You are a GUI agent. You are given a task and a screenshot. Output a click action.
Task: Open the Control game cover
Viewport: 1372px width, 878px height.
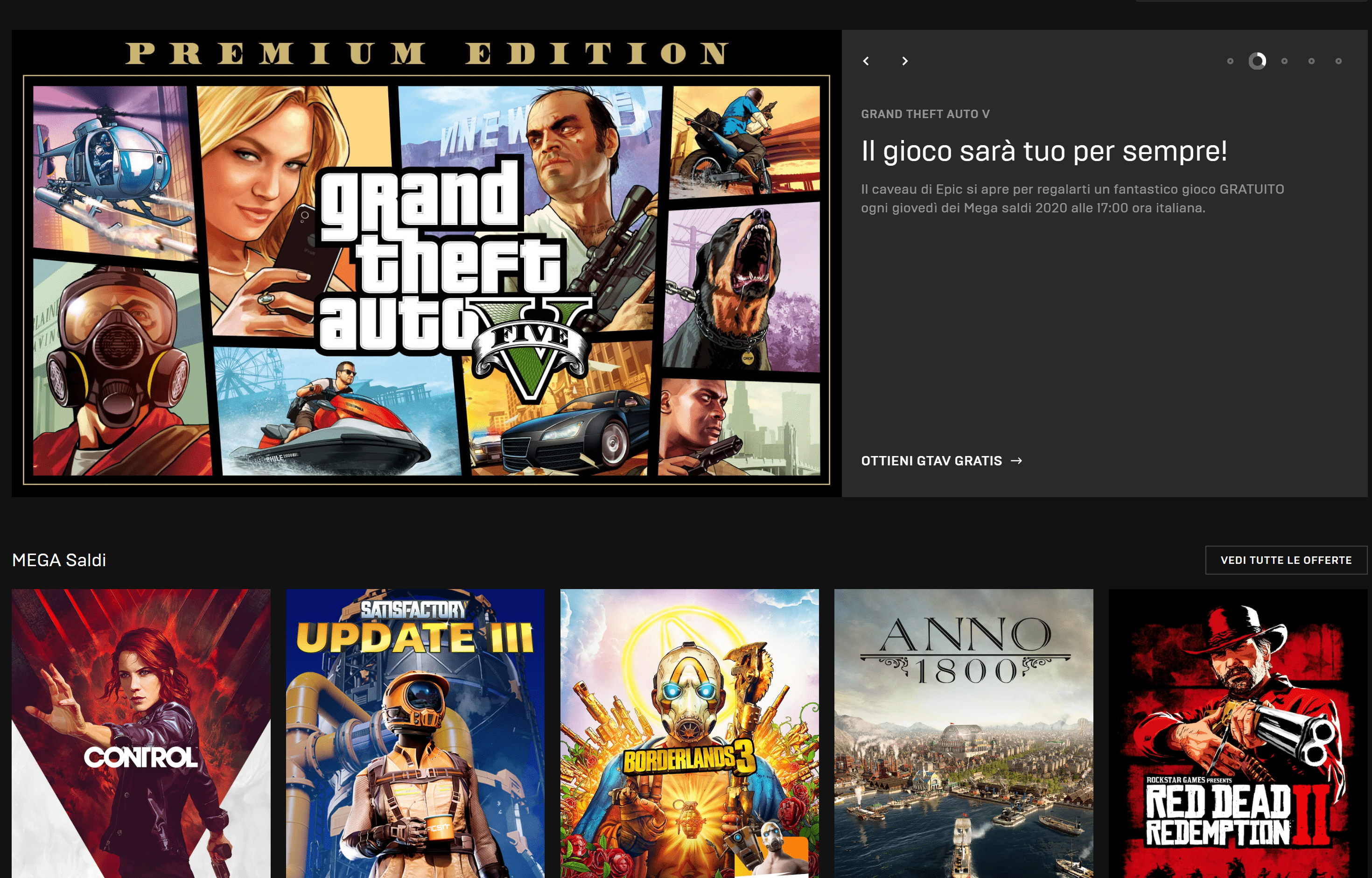pos(141,733)
